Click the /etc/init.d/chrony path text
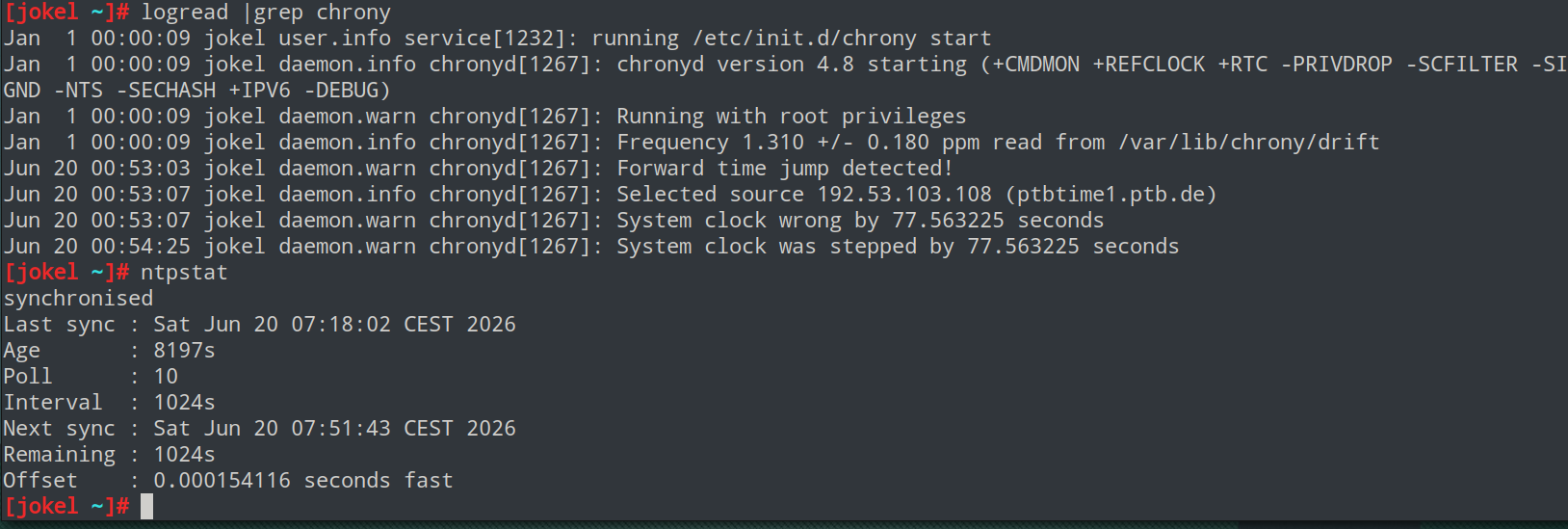The image size is (1568, 529). point(804,39)
